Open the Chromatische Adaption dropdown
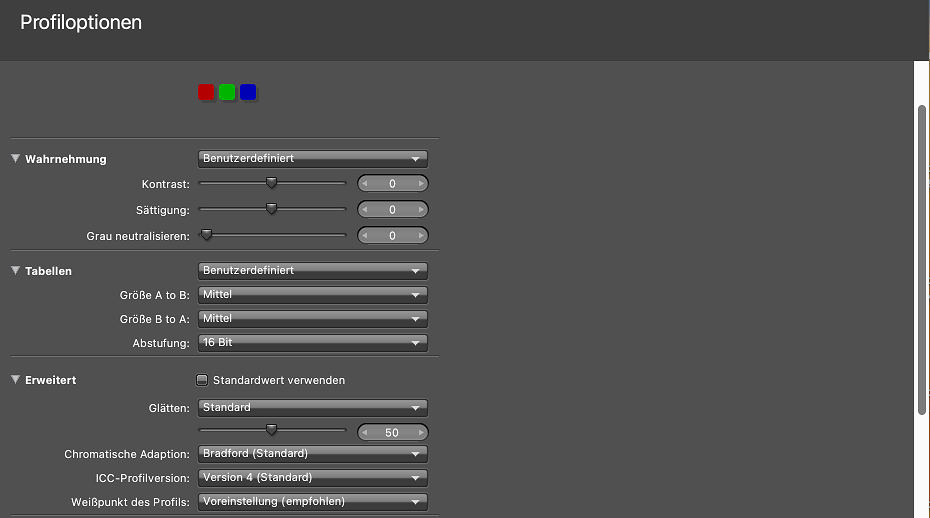This screenshot has width=930, height=518. point(313,454)
